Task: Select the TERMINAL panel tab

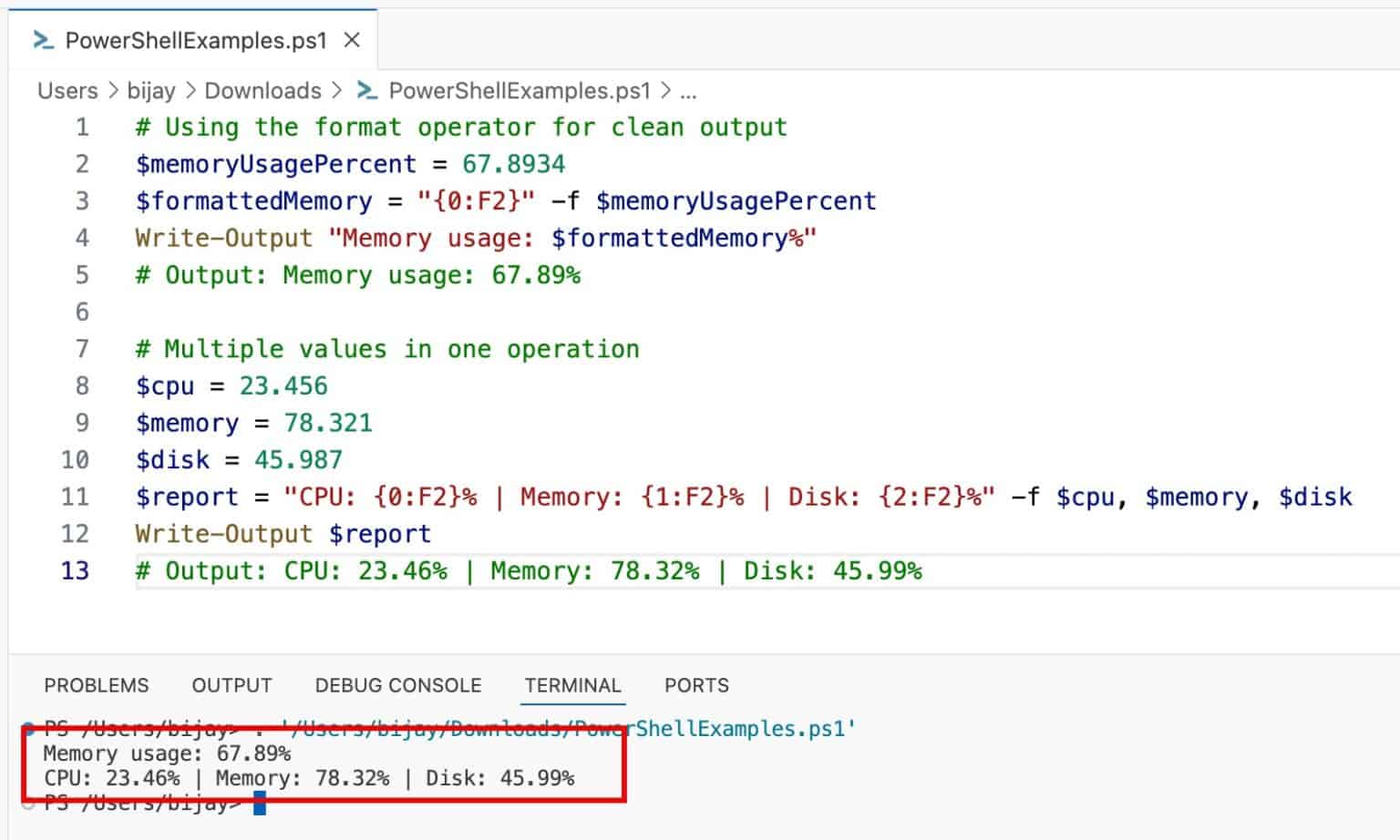Action: click(572, 685)
